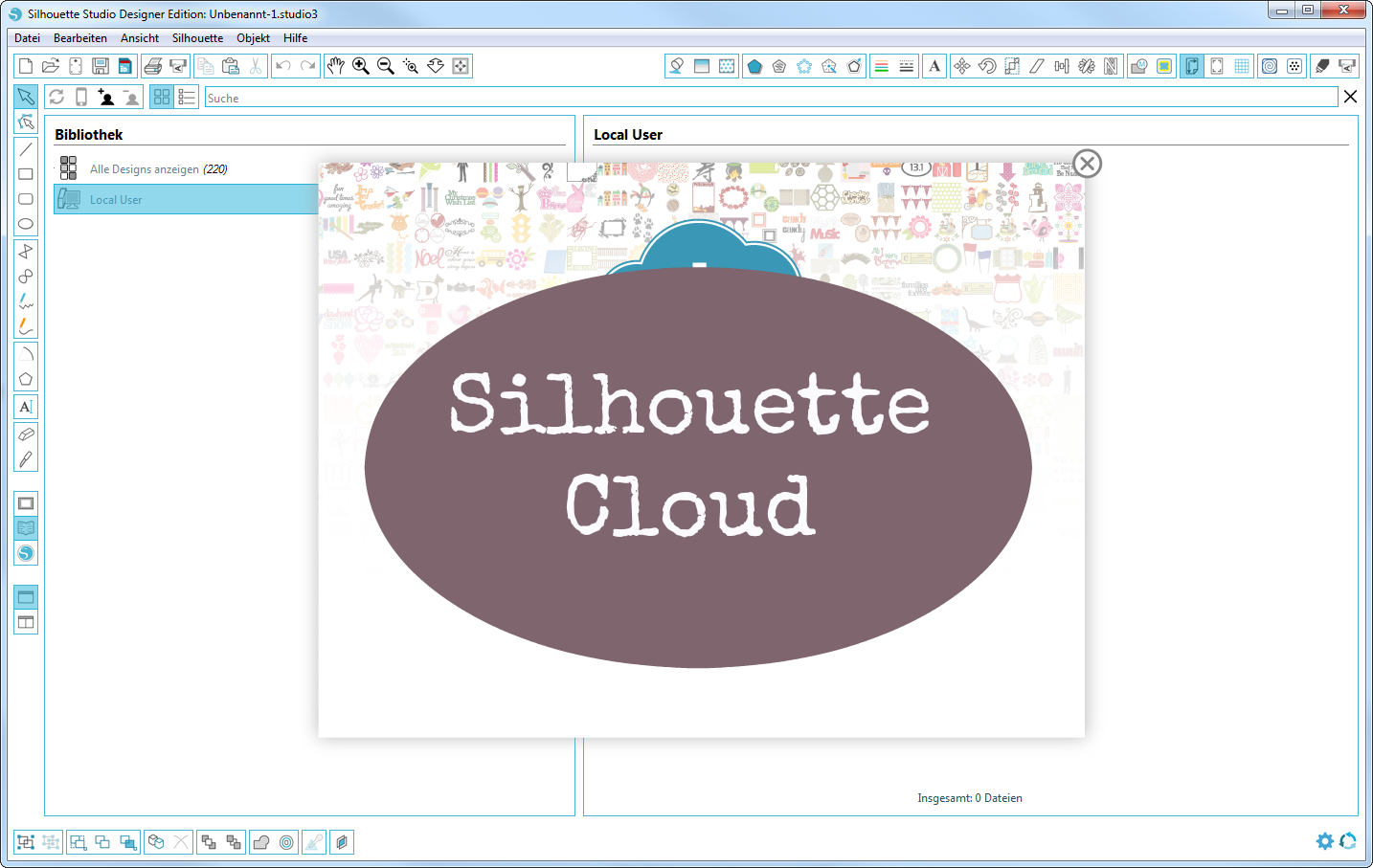1373x868 pixels.
Task: Open the Rotate options icon
Action: tap(986, 66)
